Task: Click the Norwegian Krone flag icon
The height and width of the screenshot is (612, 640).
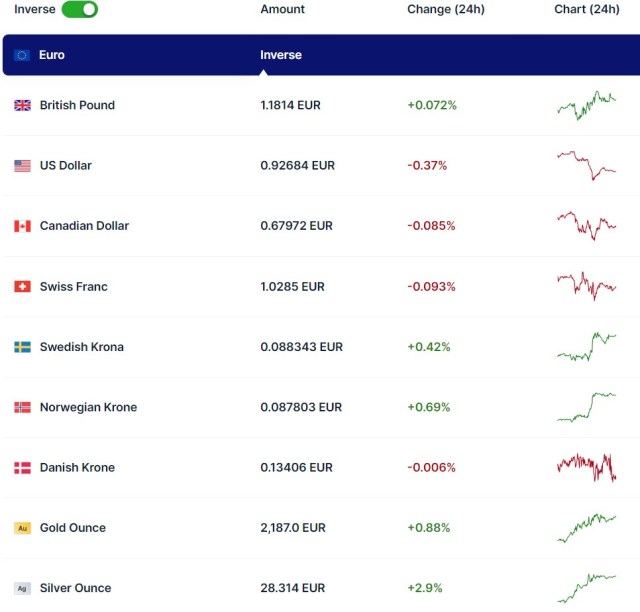Action: click(x=22, y=407)
